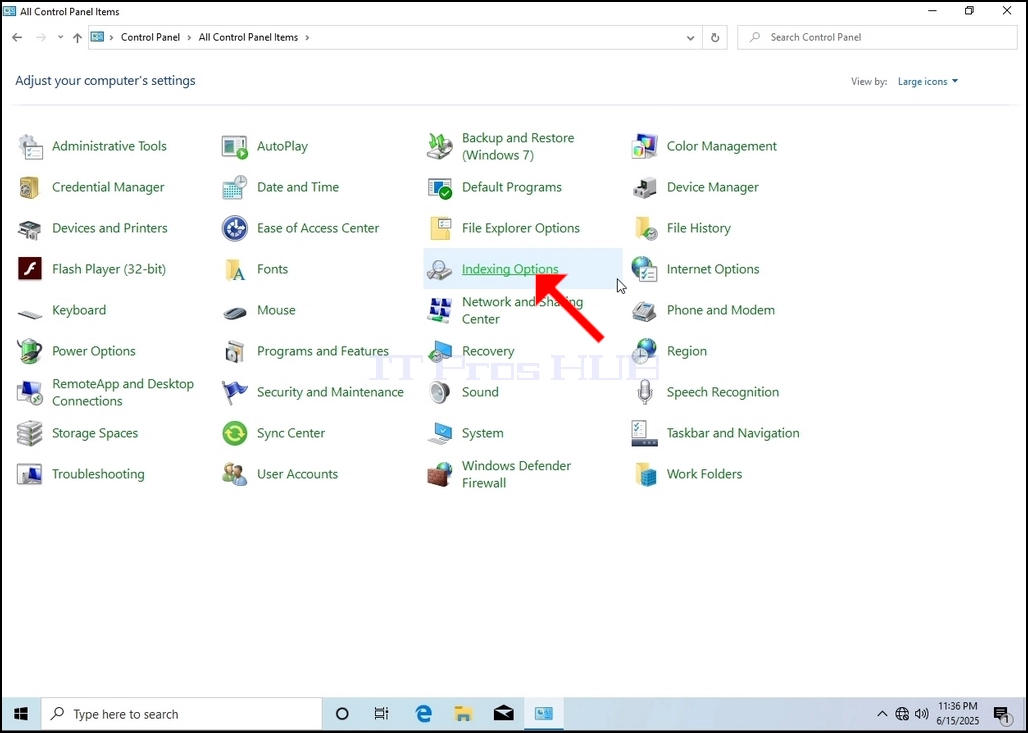Open RemoteApp and Desktop Connections icon
This screenshot has width=1028, height=733.
(x=30, y=392)
